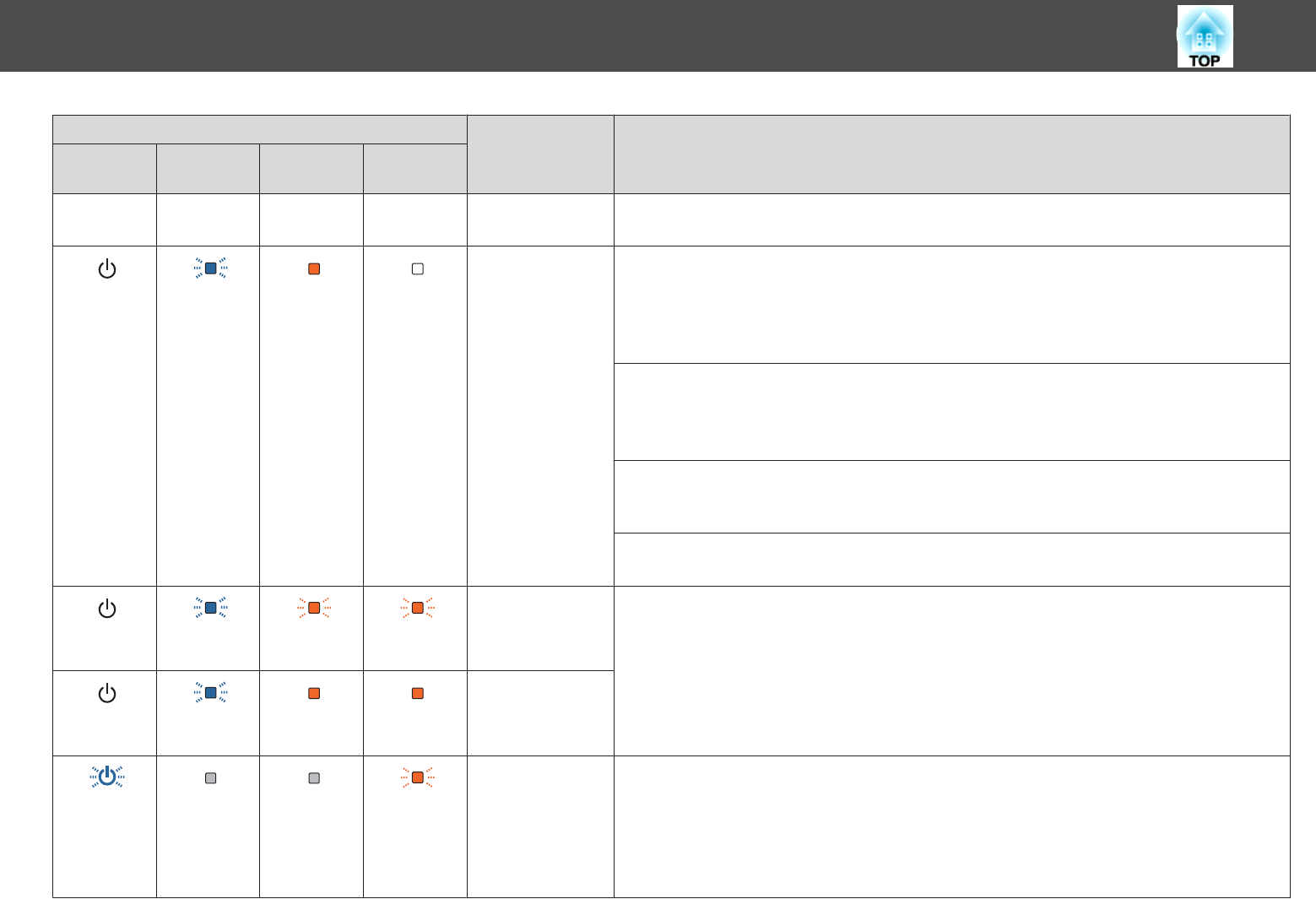Image resolution: width=1316 pixels, height=899 pixels.
Task: Click the gray indicator next to the flashing power icon
Action: (x=211, y=778)
